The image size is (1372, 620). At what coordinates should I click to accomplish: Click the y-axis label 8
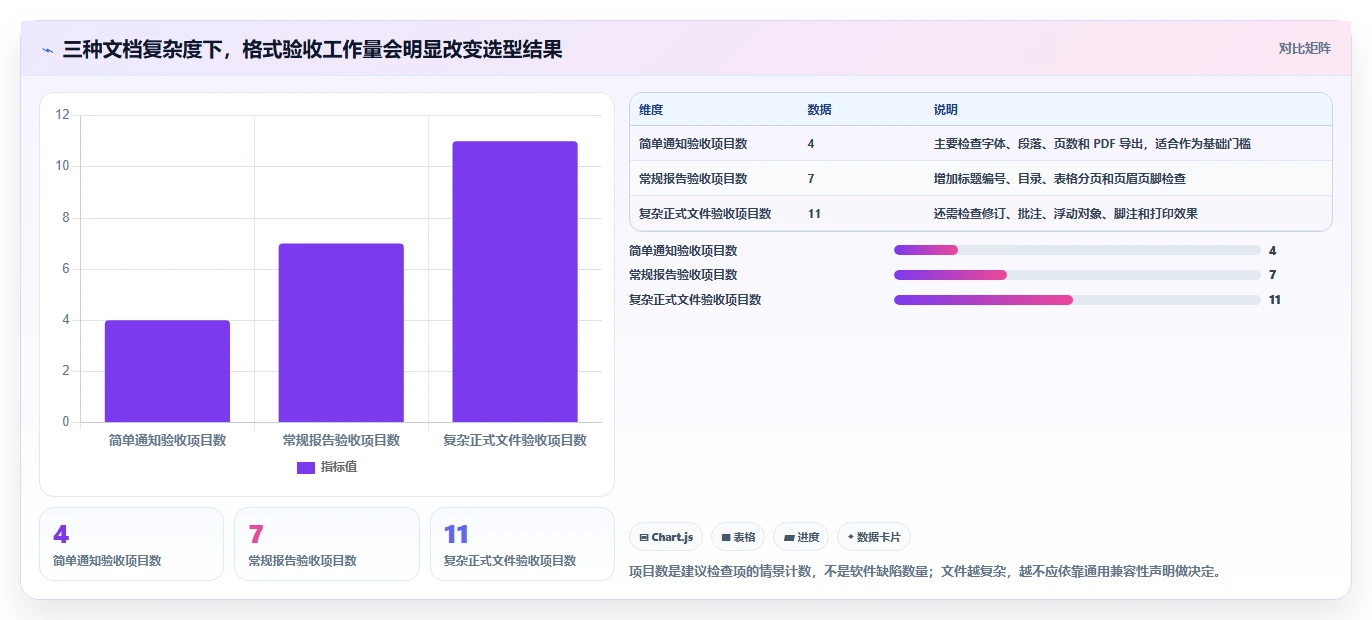click(66, 217)
